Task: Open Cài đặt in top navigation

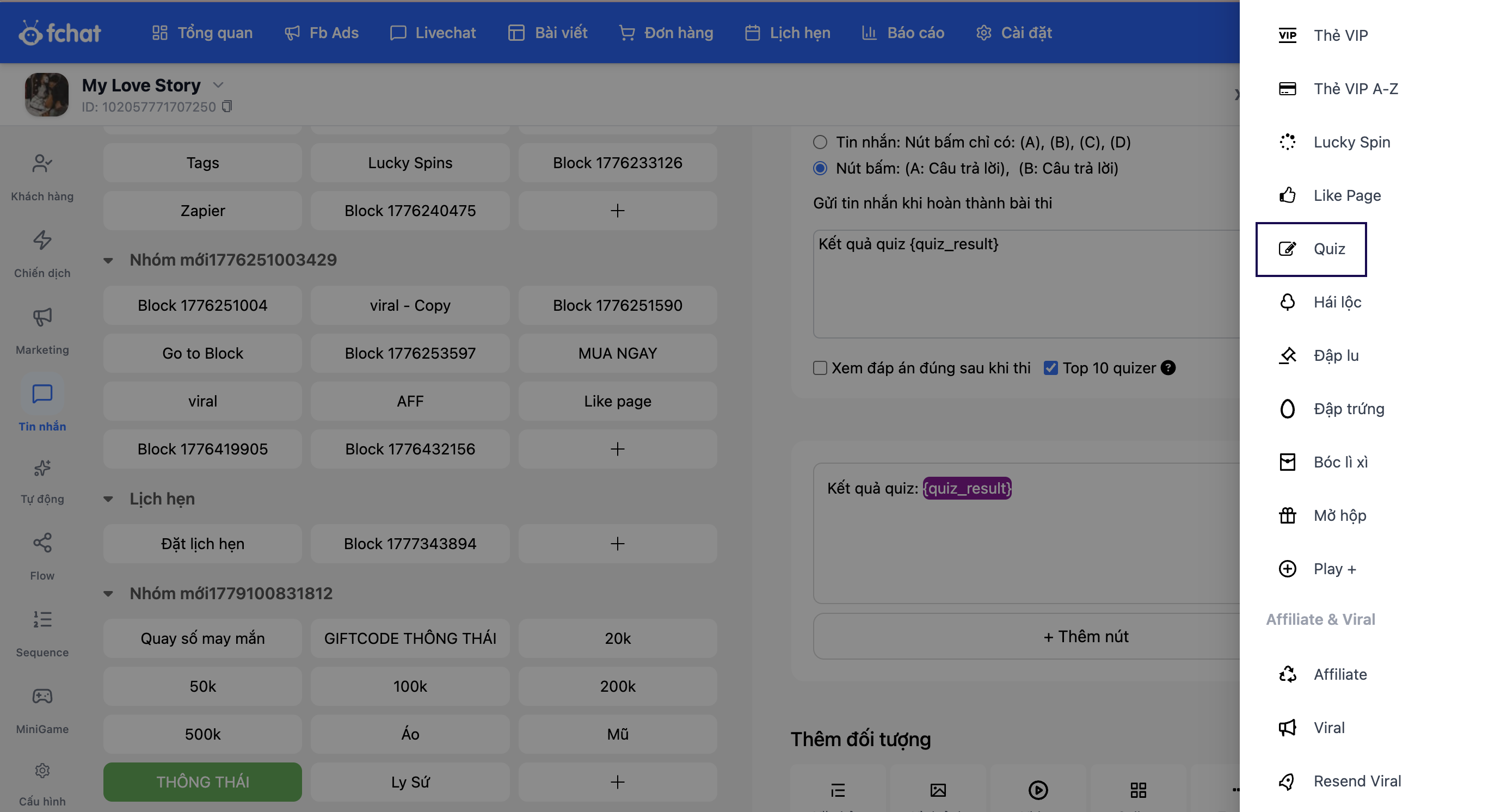Action: tap(1014, 33)
